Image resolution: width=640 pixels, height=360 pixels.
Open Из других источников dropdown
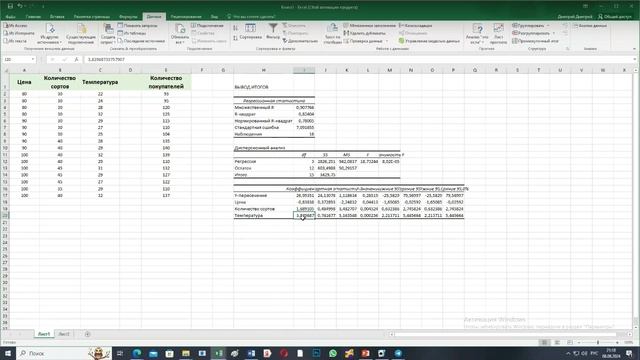click(50, 34)
